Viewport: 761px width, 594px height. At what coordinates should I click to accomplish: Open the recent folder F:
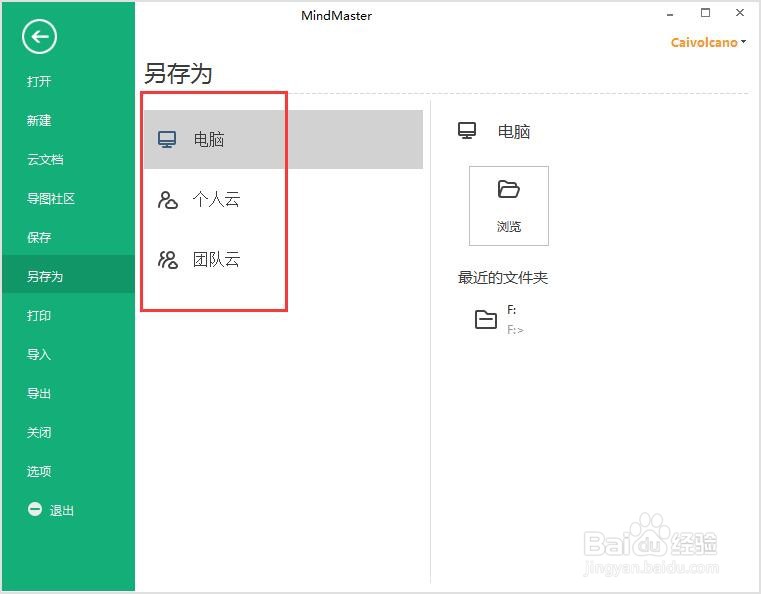[x=512, y=310]
